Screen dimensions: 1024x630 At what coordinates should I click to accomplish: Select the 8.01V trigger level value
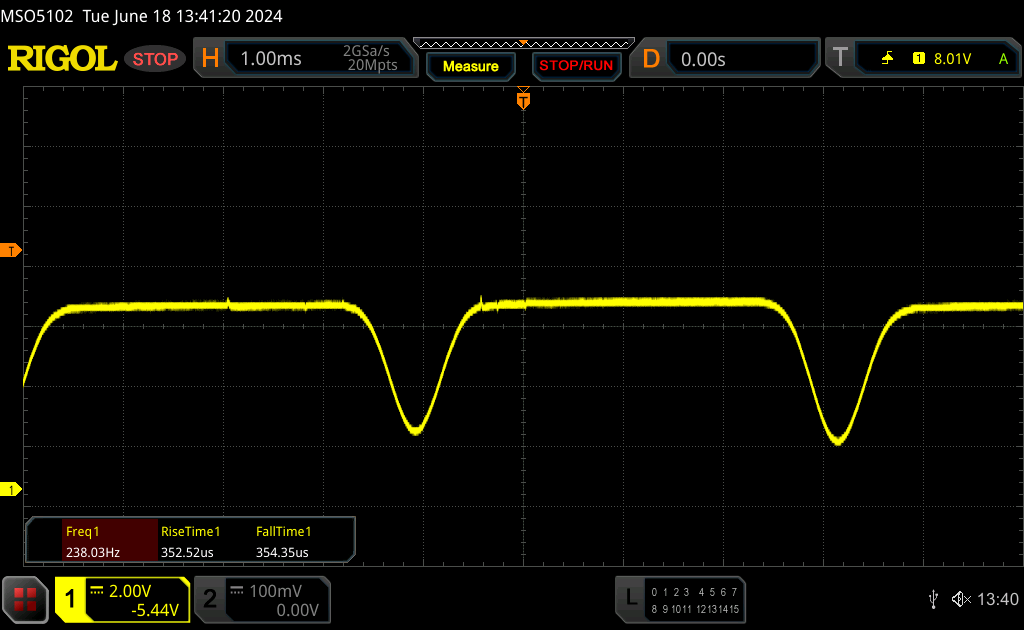click(x=952, y=59)
